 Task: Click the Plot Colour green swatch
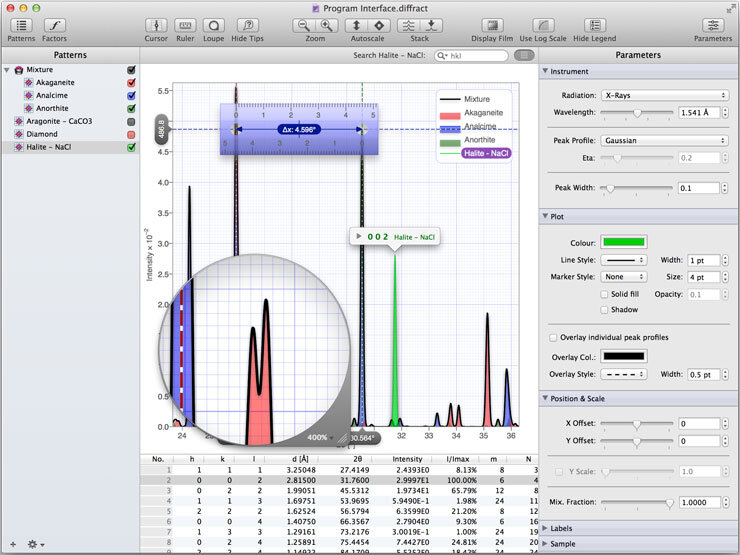pos(624,243)
